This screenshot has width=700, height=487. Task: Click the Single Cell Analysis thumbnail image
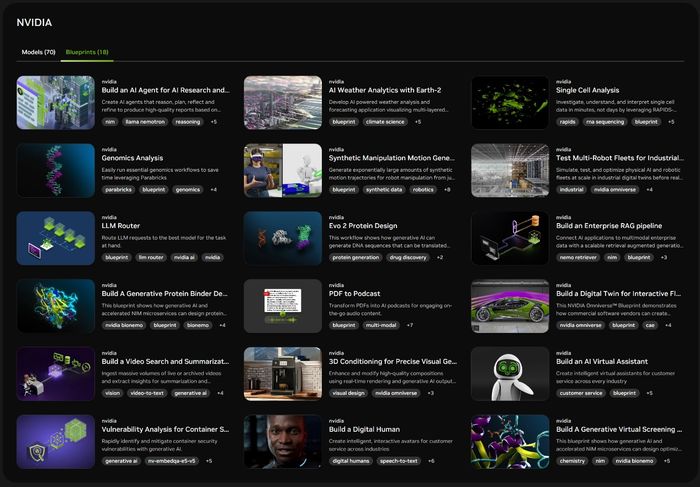tap(510, 102)
